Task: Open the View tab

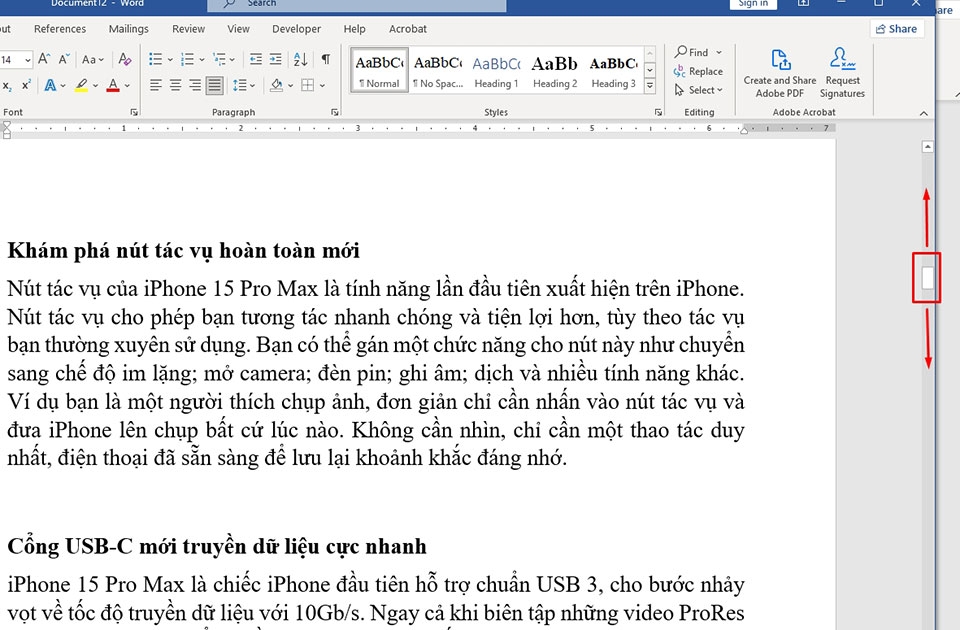Action: [x=238, y=29]
